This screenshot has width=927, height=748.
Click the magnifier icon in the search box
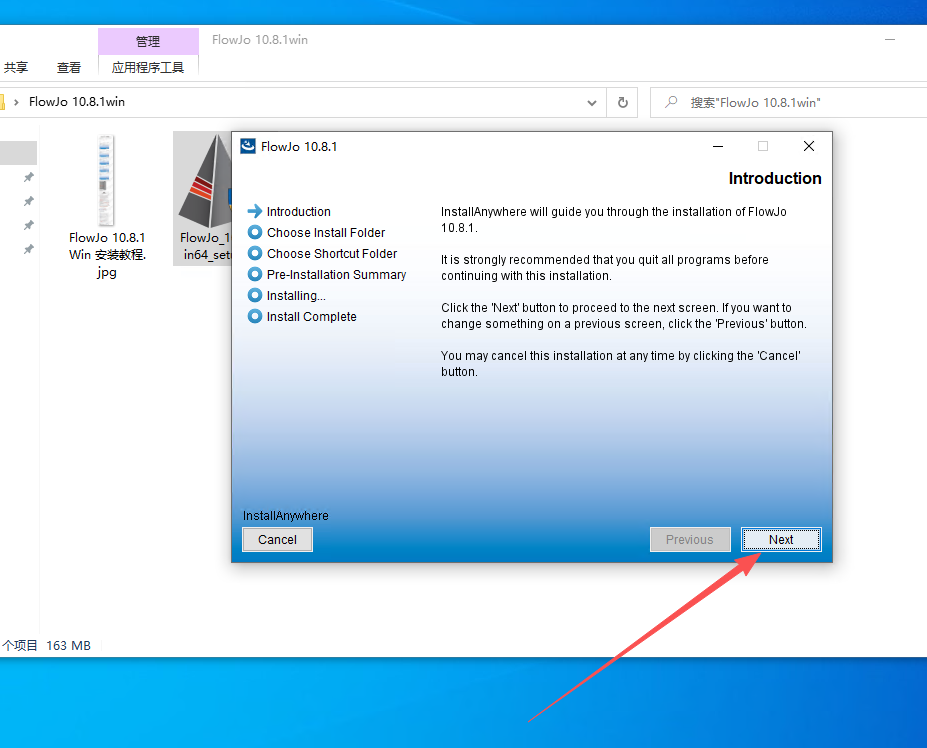tap(671, 102)
